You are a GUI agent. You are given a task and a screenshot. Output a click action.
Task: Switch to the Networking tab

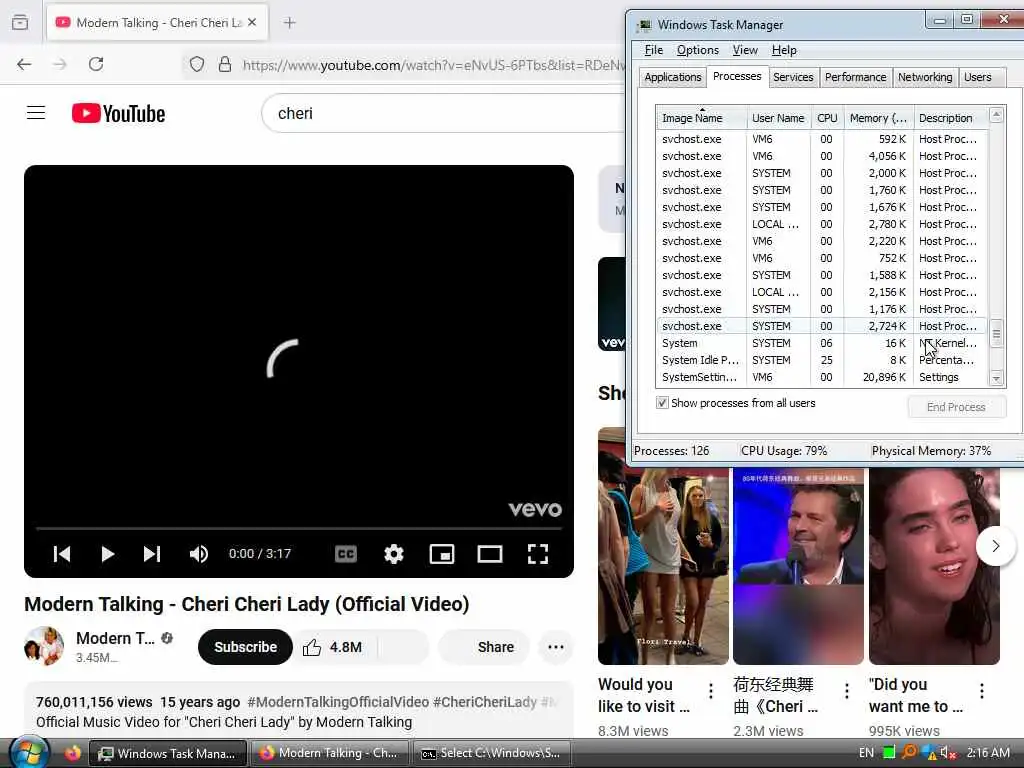925,77
